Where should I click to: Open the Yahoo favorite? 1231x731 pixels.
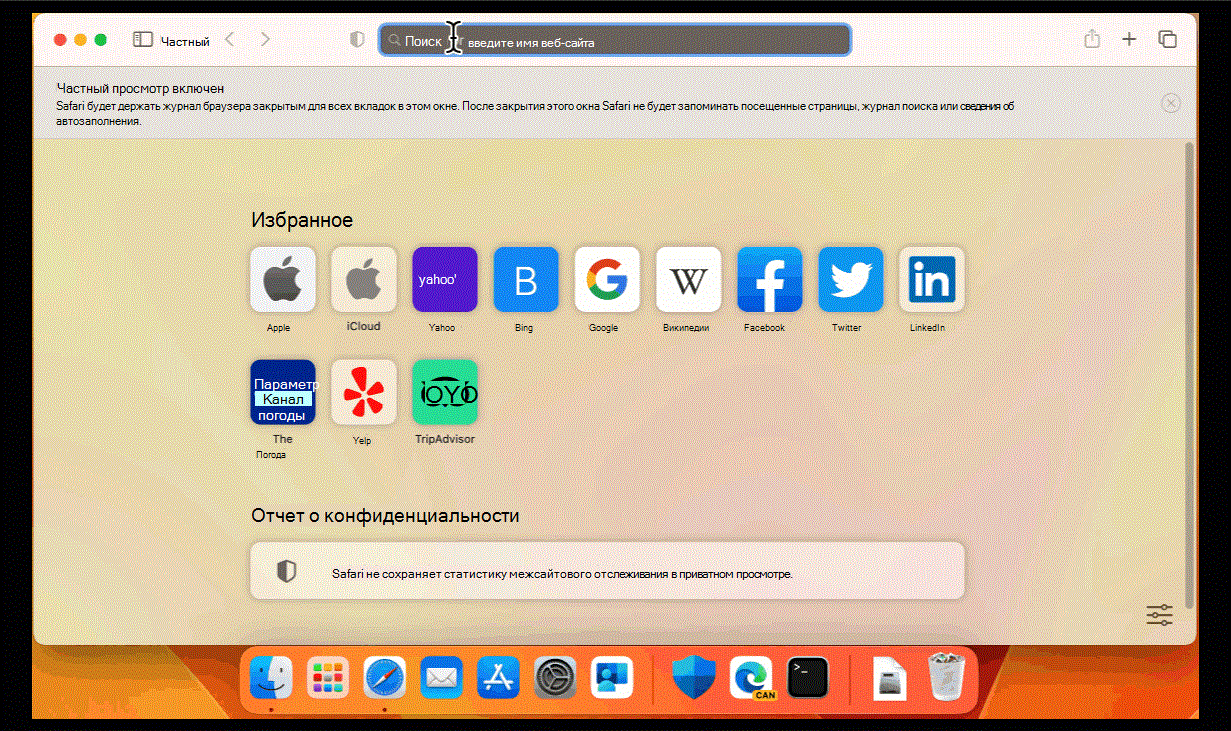coord(445,280)
